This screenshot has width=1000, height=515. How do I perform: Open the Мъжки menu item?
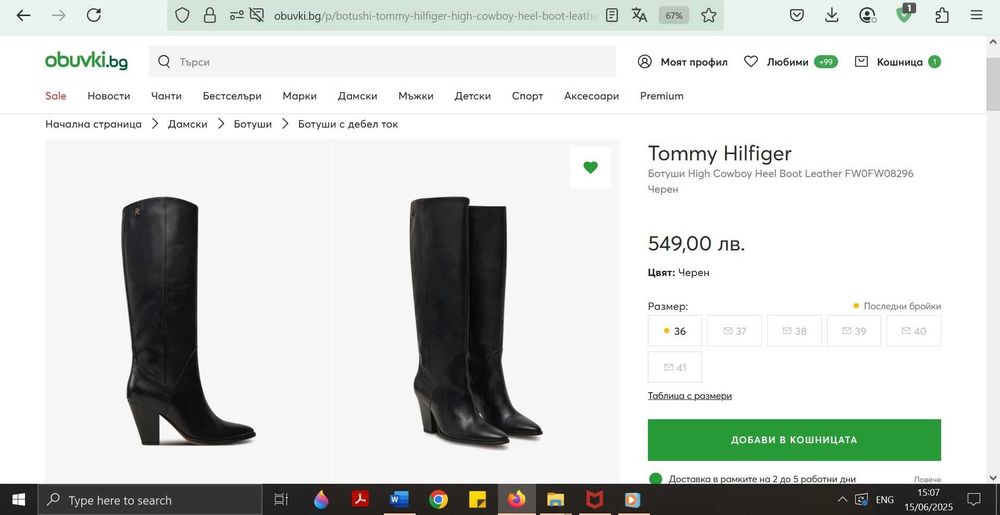coord(416,96)
